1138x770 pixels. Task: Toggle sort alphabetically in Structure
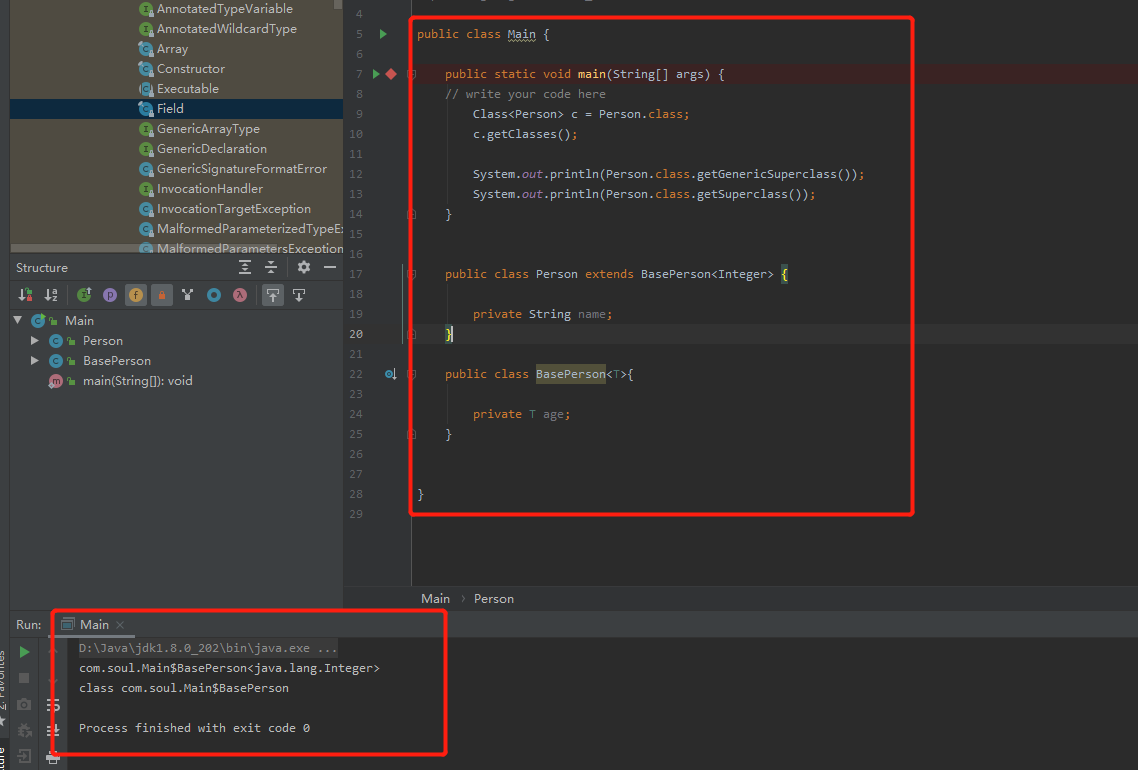pyautogui.click(x=51, y=295)
